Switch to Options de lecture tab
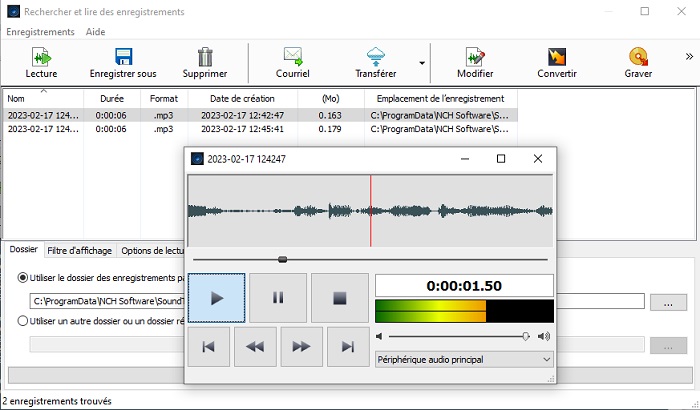This screenshot has height=410, width=700. (x=151, y=251)
